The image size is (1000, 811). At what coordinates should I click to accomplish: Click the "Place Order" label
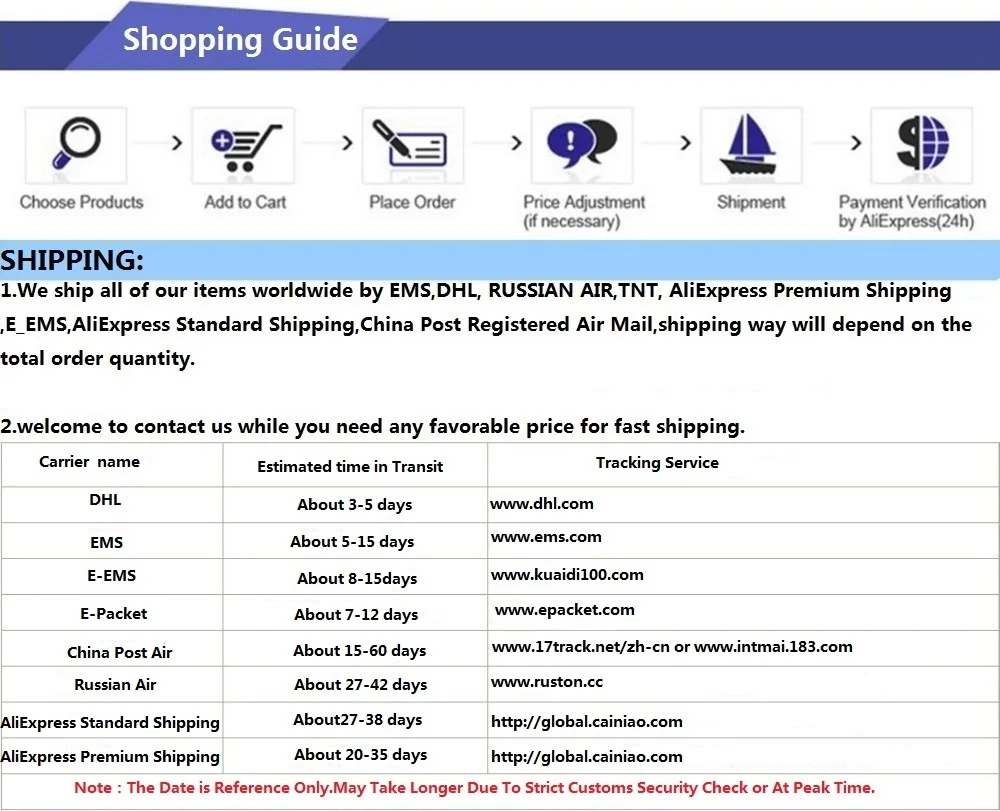click(x=412, y=202)
